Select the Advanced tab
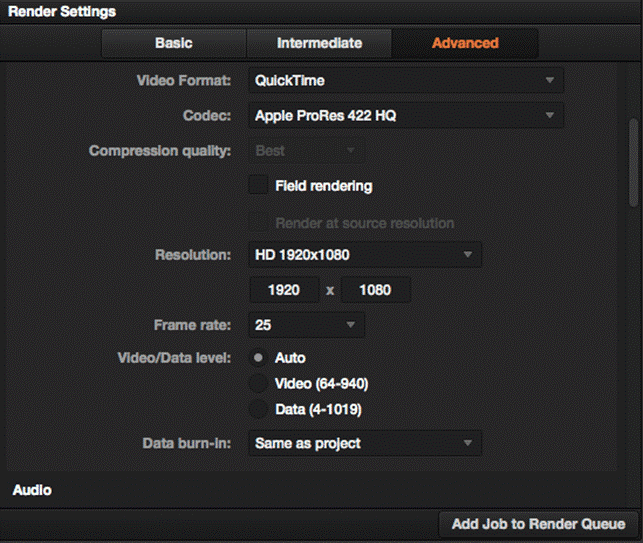The image size is (643, 543). click(x=465, y=43)
